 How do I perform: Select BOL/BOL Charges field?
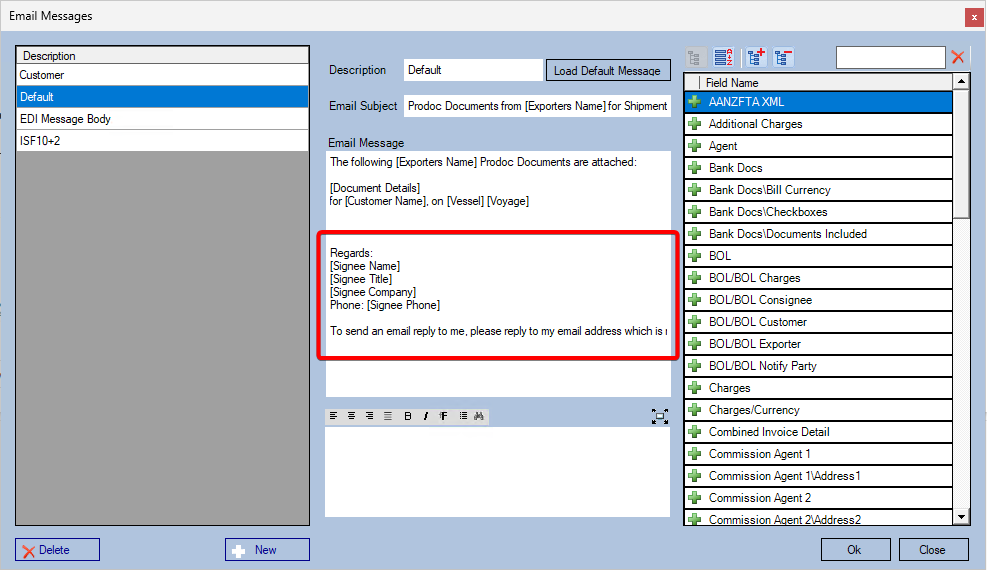(818, 278)
